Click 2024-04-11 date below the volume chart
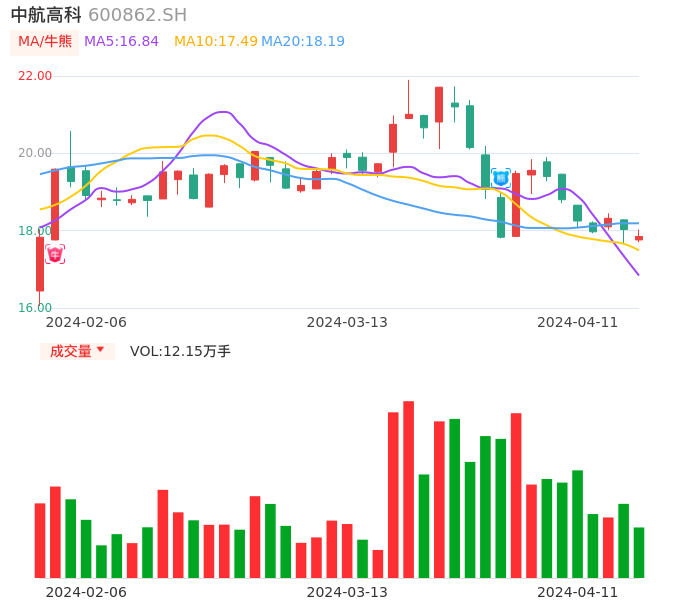This screenshot has height=606, width=686. (x=578, y=592)
